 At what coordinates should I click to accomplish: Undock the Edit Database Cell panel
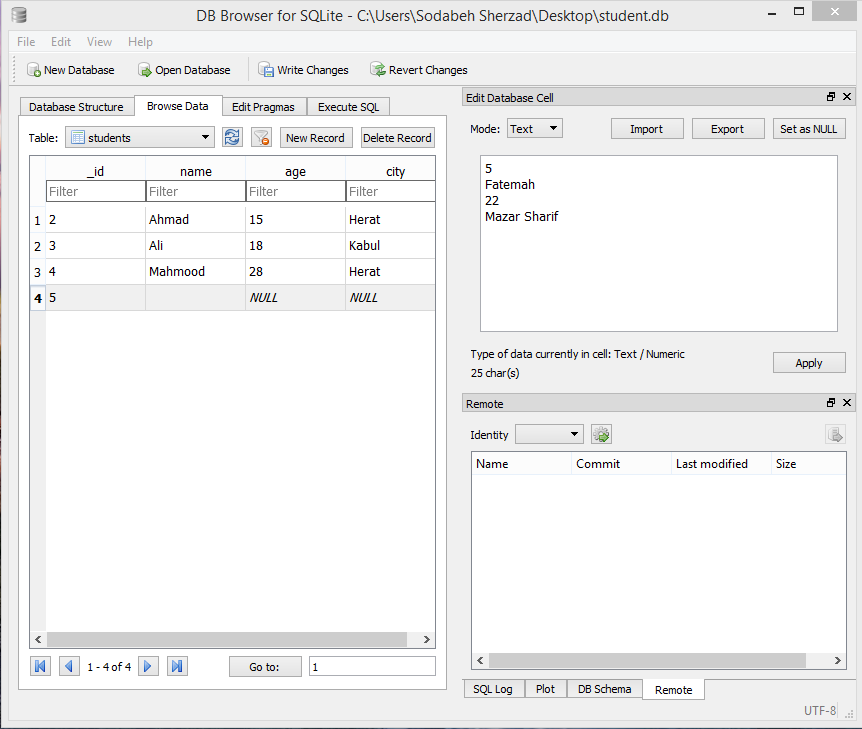pyautogui.click(x=831, y=97)
